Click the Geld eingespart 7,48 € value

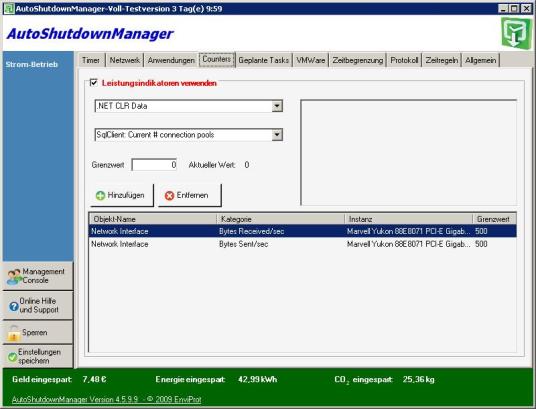(94, 379)
